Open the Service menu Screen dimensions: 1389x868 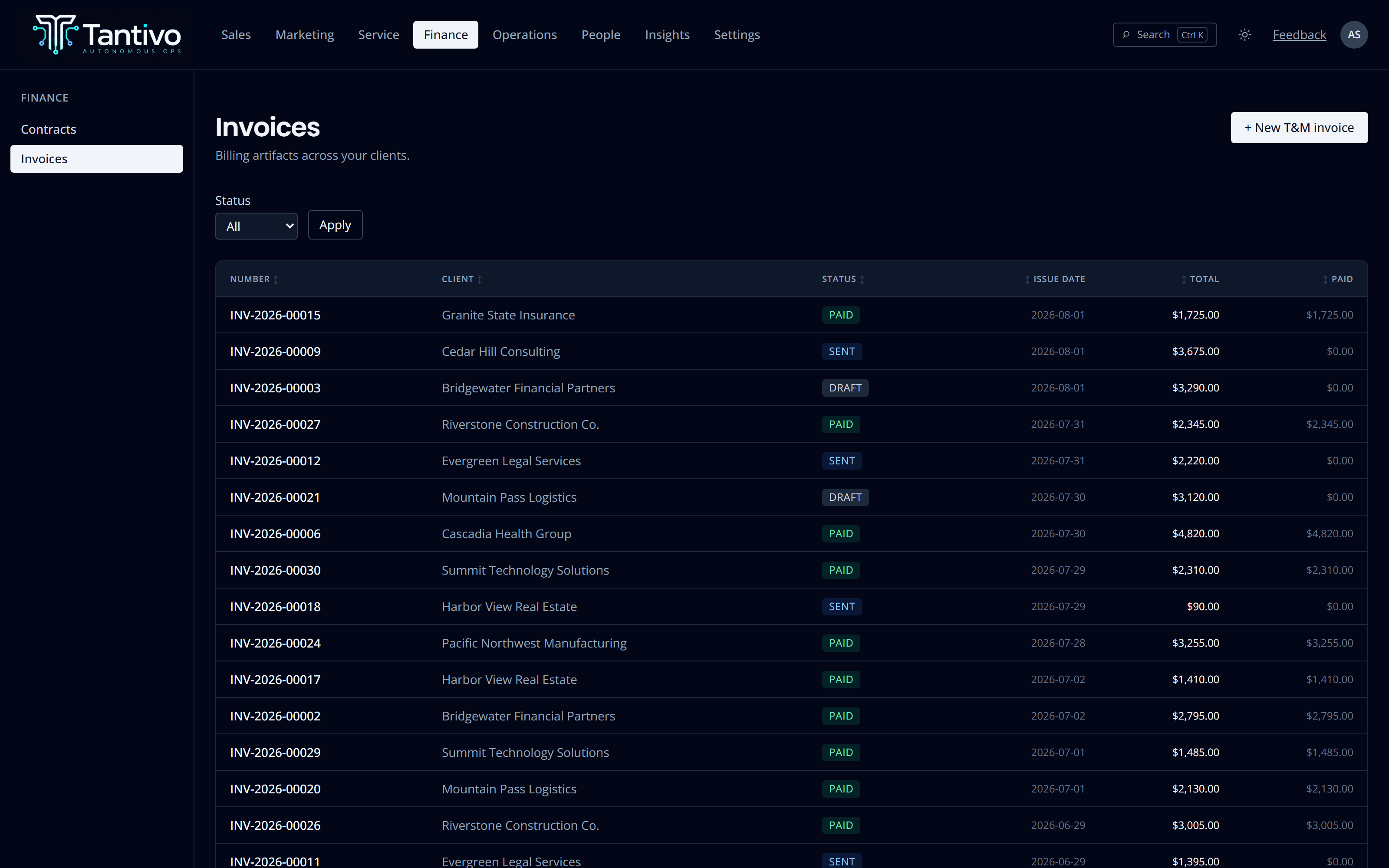(378, 35)
